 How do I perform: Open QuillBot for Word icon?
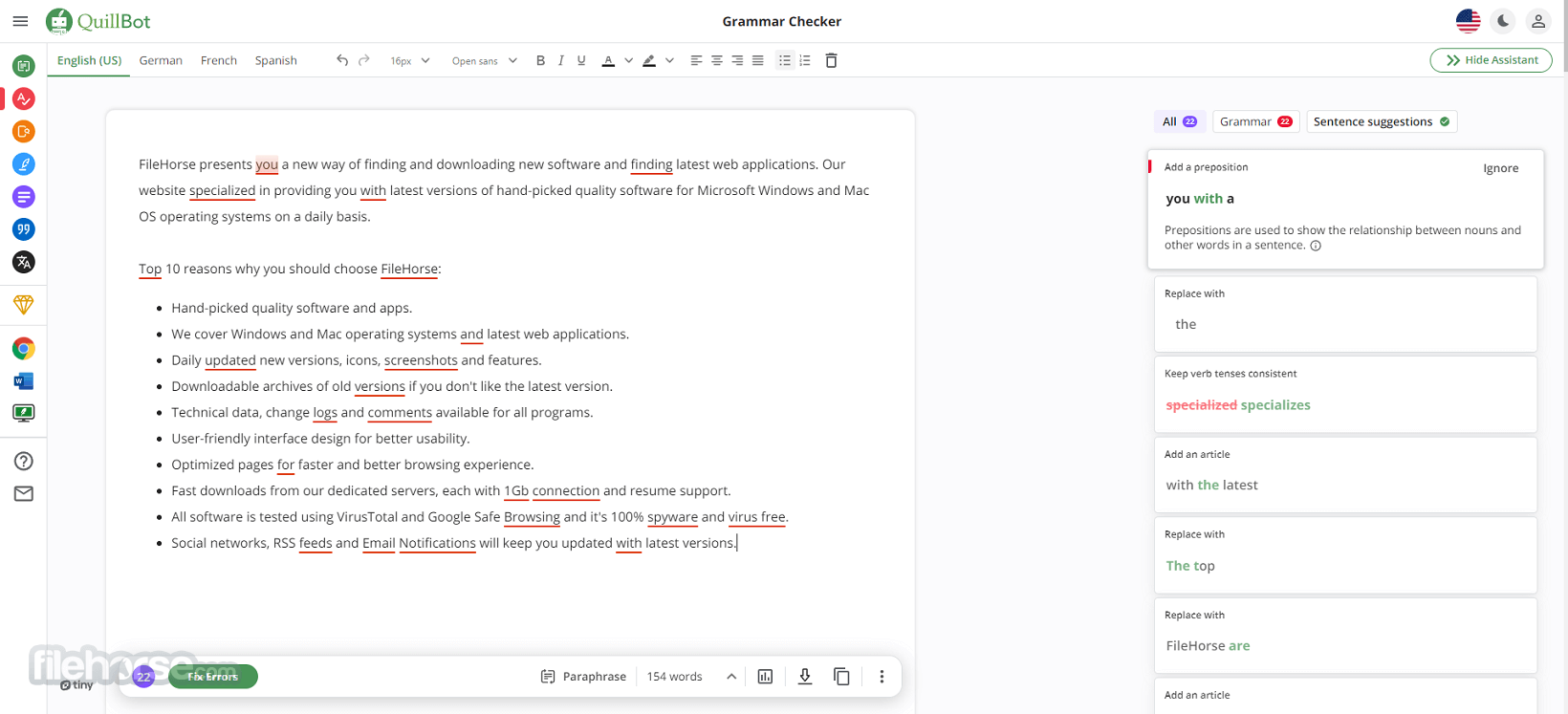click(24, 381)
